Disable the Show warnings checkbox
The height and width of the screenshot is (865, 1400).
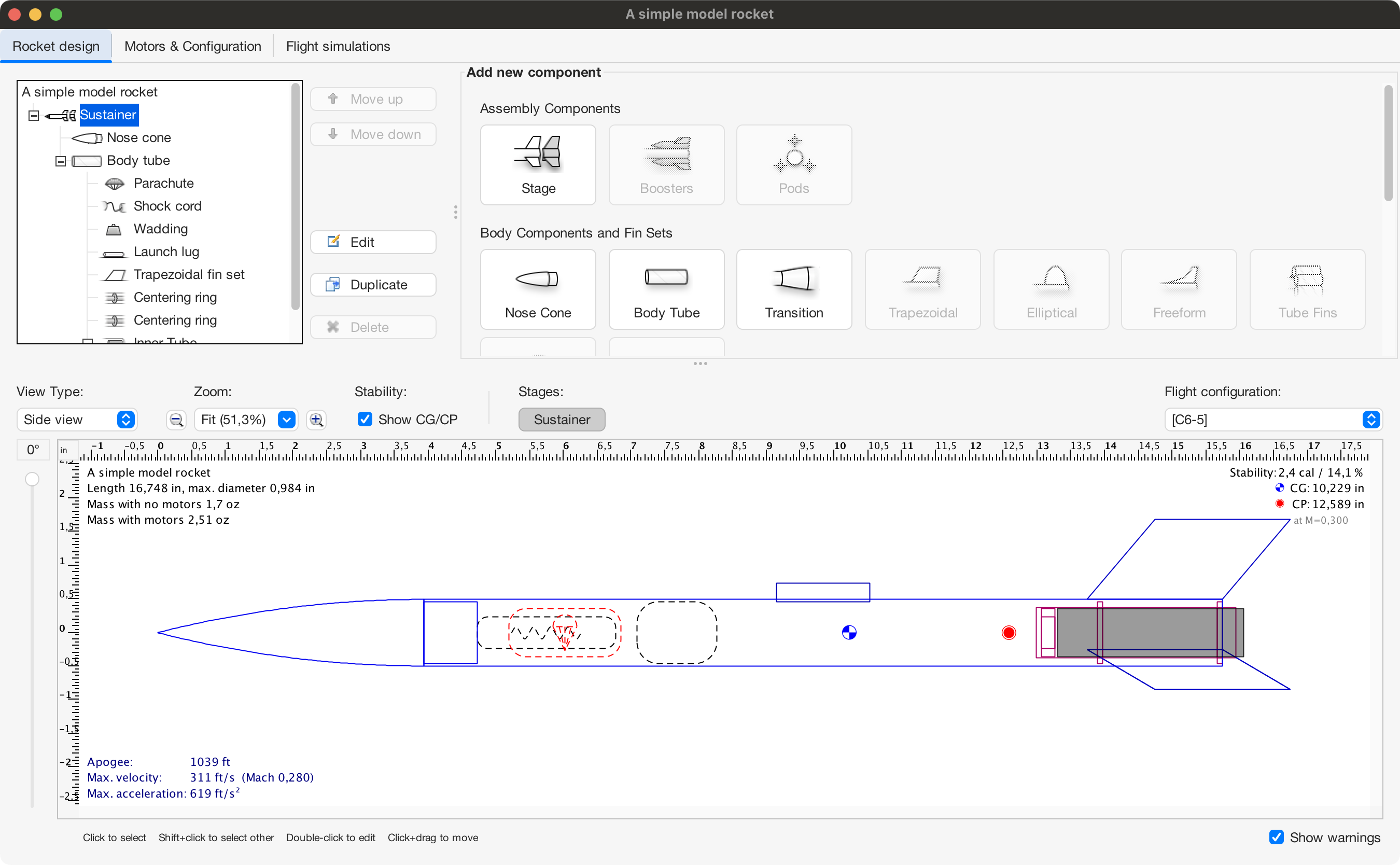[x=1276, y=837]
